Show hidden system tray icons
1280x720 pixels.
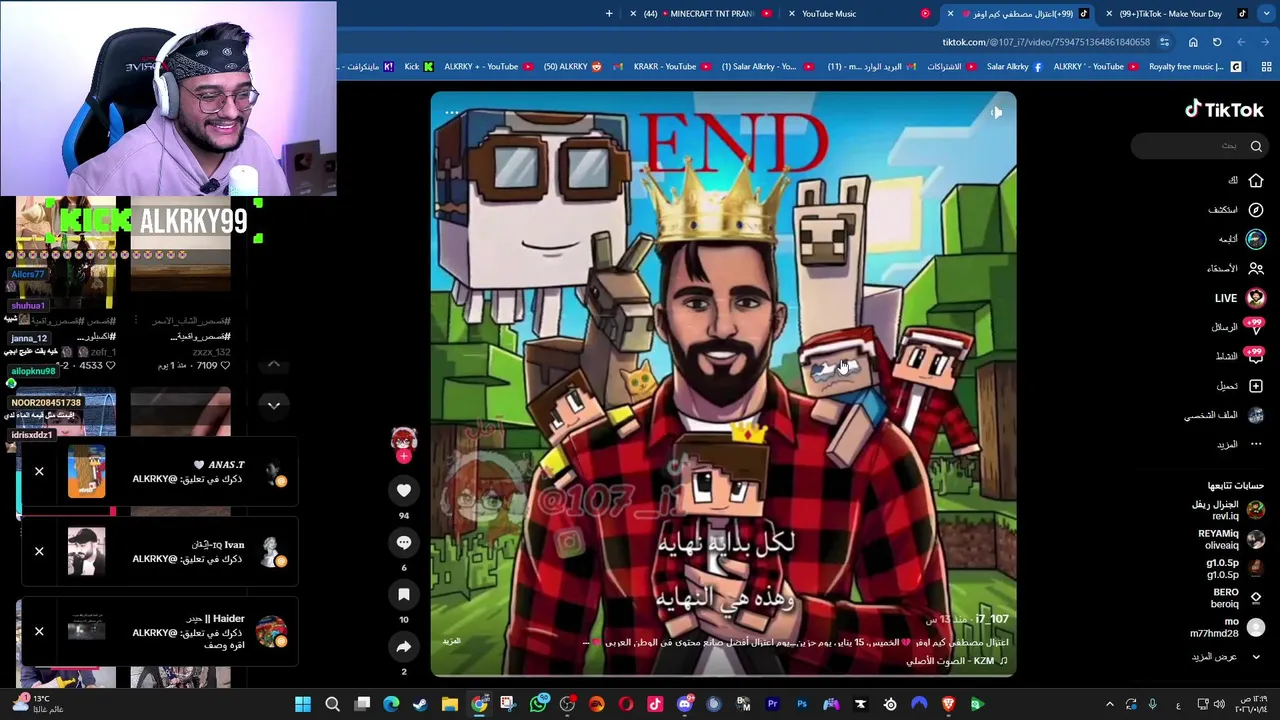click(1109, 705)
